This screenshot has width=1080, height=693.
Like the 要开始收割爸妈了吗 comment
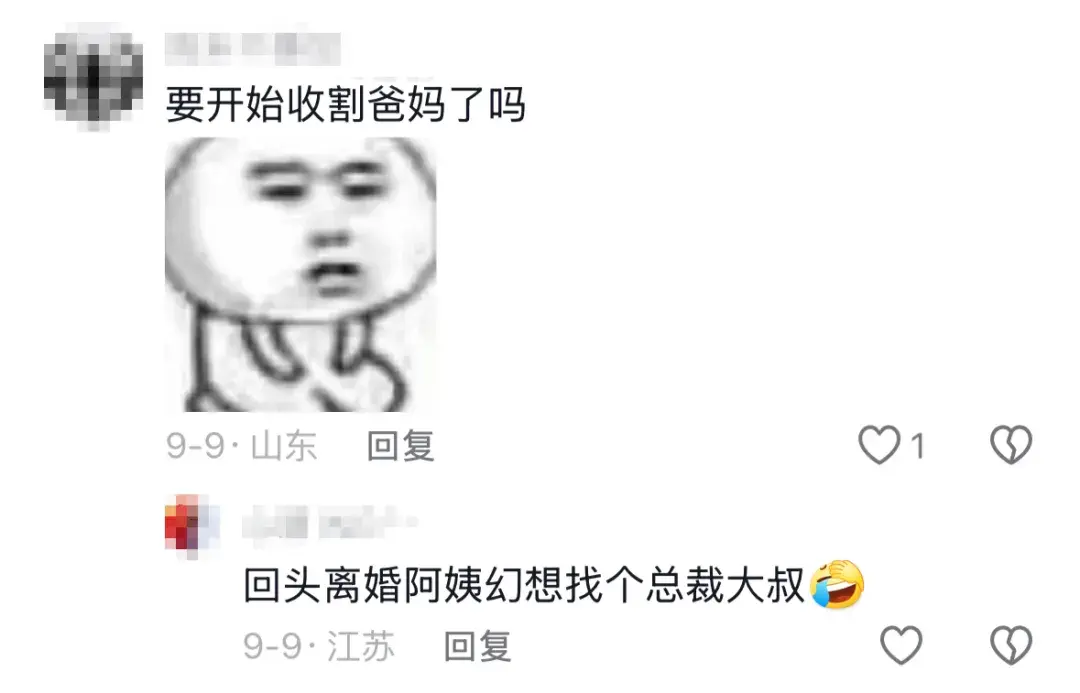880,444
